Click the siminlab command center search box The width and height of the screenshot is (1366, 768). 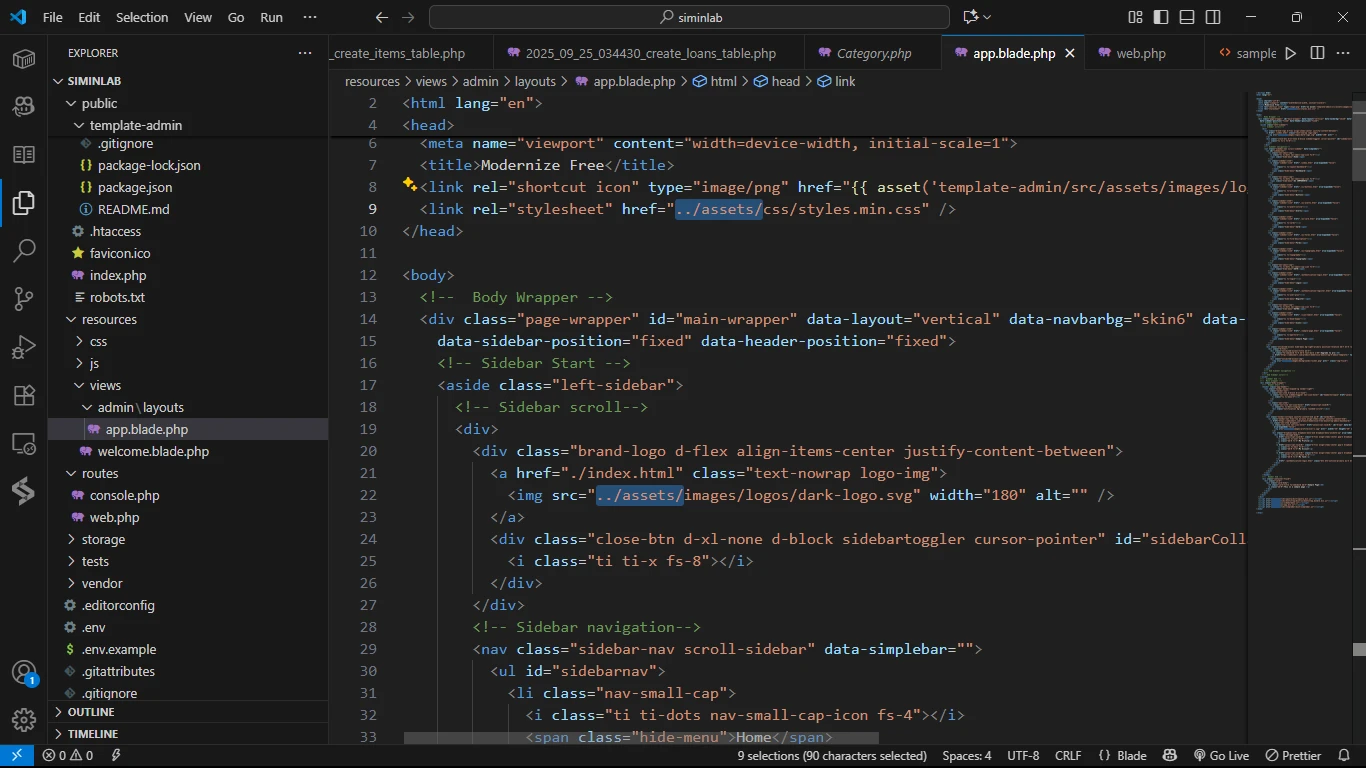coord(689,17)
